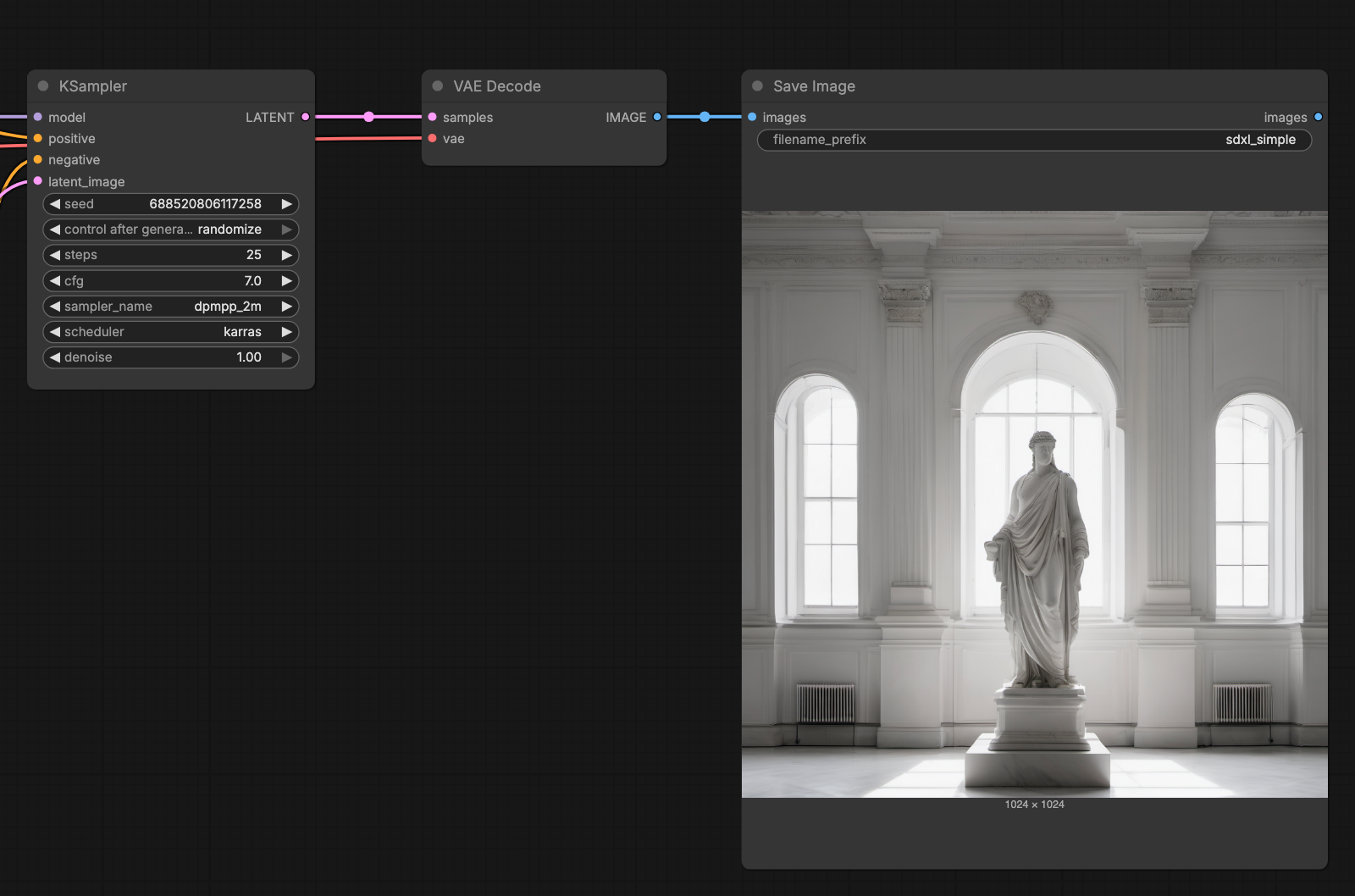
Task: Click the reroute dot on the blue image link
Action: (x=705, y=117)
